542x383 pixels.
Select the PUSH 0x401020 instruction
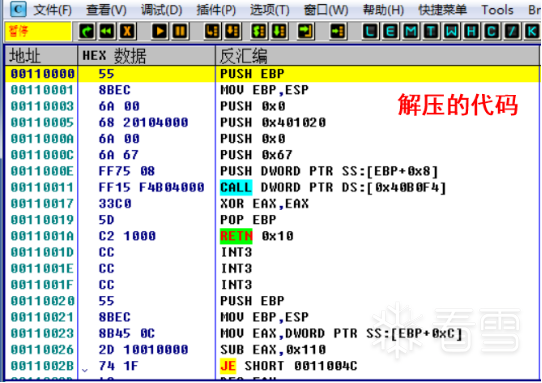click(273, 122)
